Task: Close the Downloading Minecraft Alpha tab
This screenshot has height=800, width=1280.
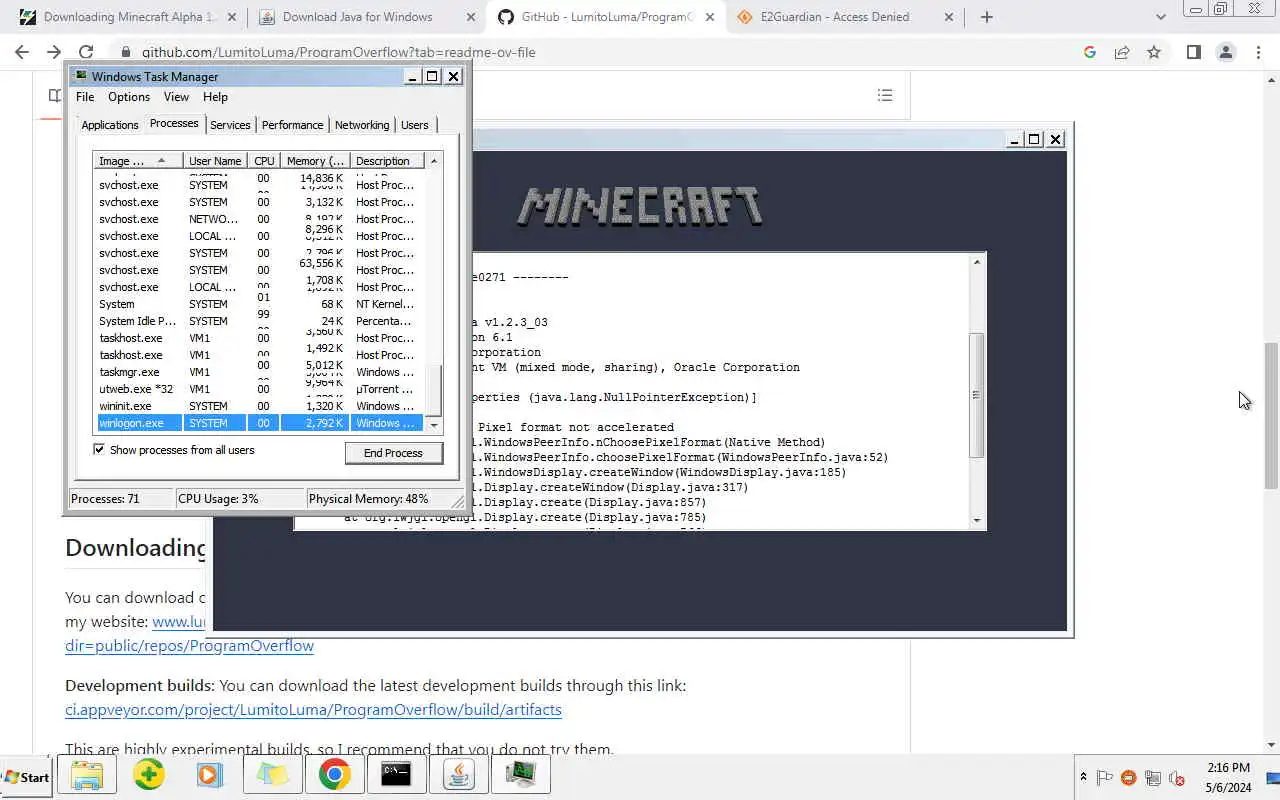Action: [231, 17]
